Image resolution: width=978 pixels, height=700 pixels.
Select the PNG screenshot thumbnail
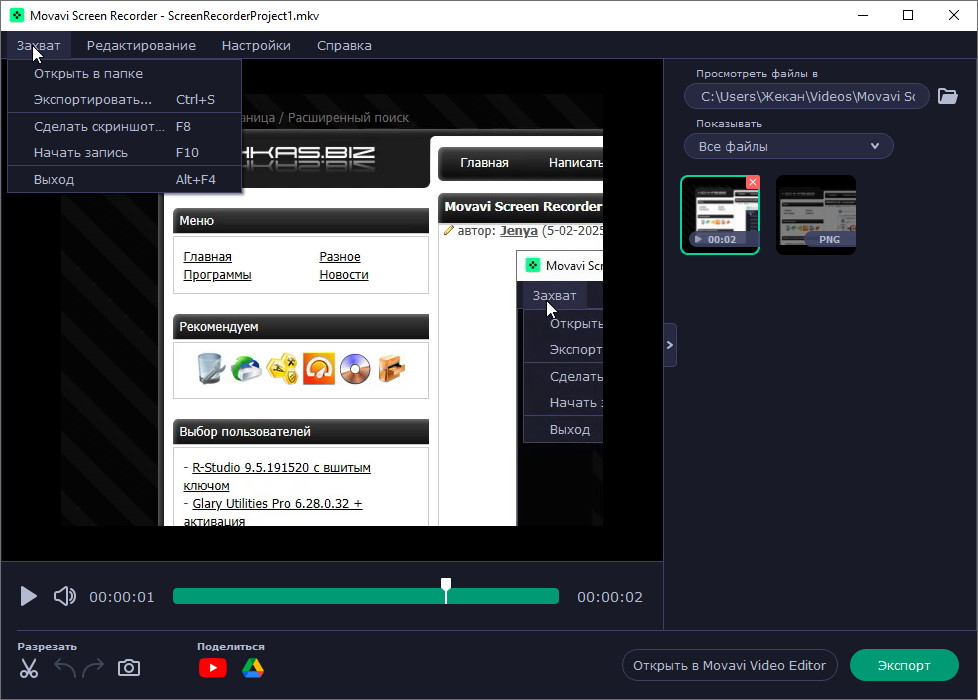pyautogui.click(x=816, y=215)
